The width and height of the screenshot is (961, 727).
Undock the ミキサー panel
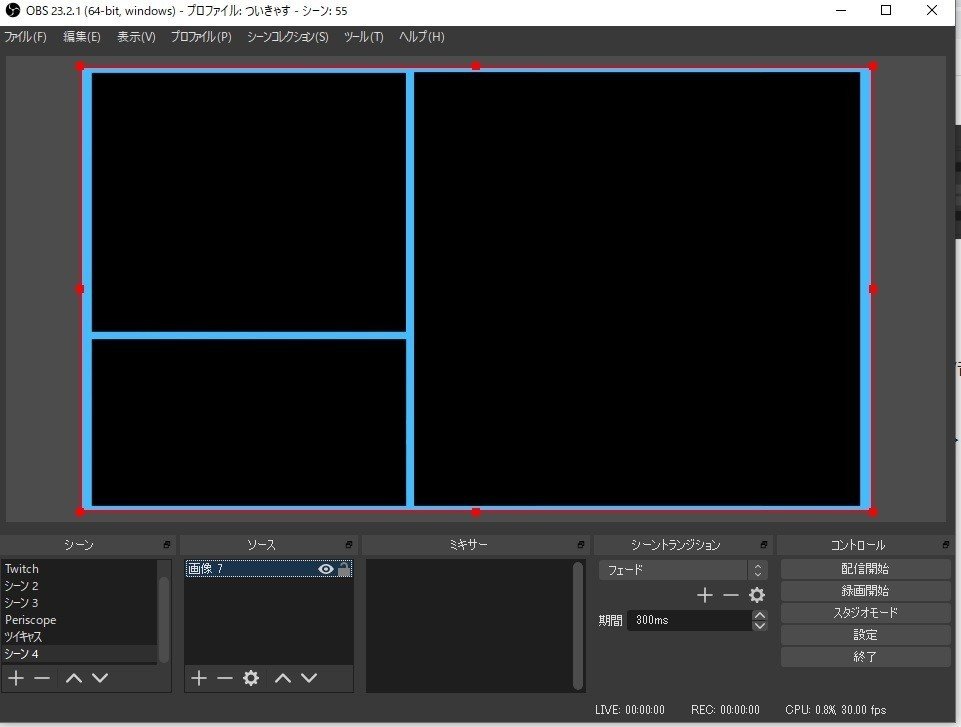pyautogui.click(x=580, y=544)
